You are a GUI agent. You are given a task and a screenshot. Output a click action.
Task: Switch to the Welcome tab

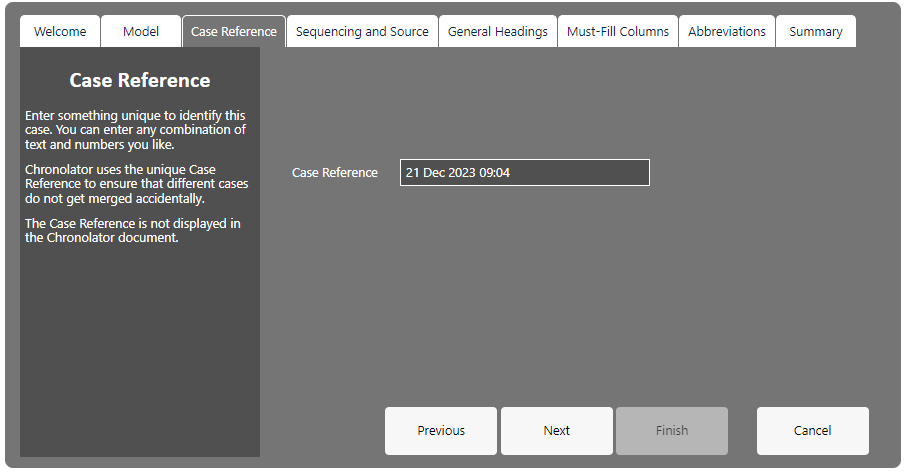coord(60,31)
